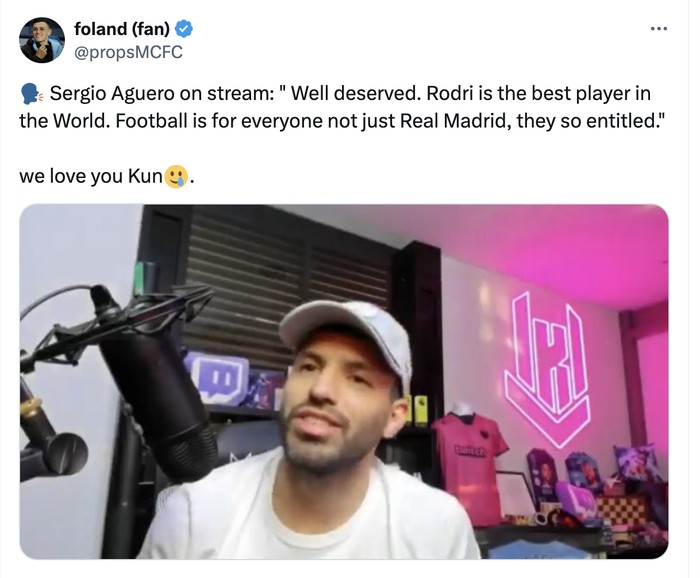Click the speaking head emoji before Sergio
Viewport: 700px width, 578px height.
(32, 94)
